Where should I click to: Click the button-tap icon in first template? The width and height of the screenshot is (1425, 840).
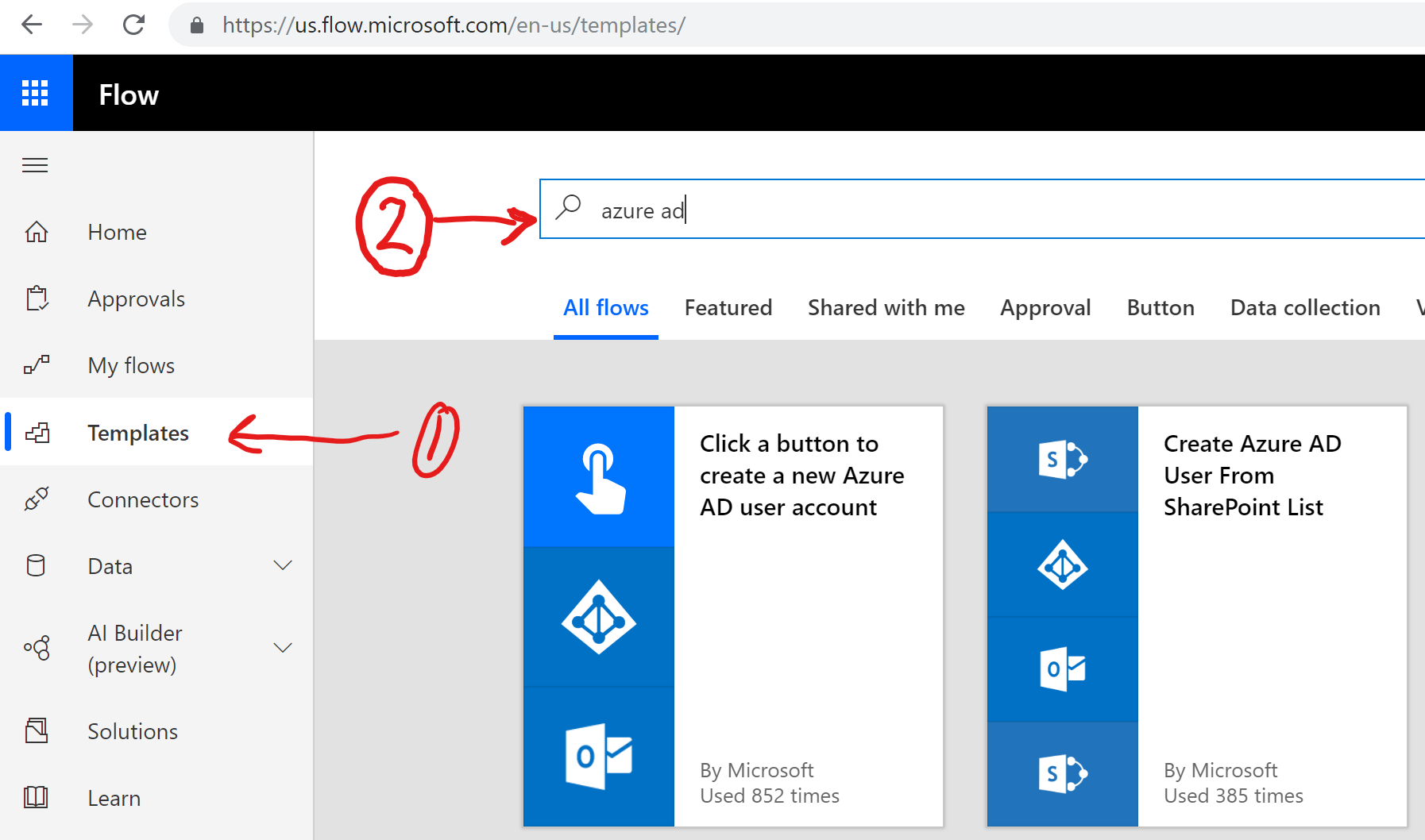(x=599, y=477)
